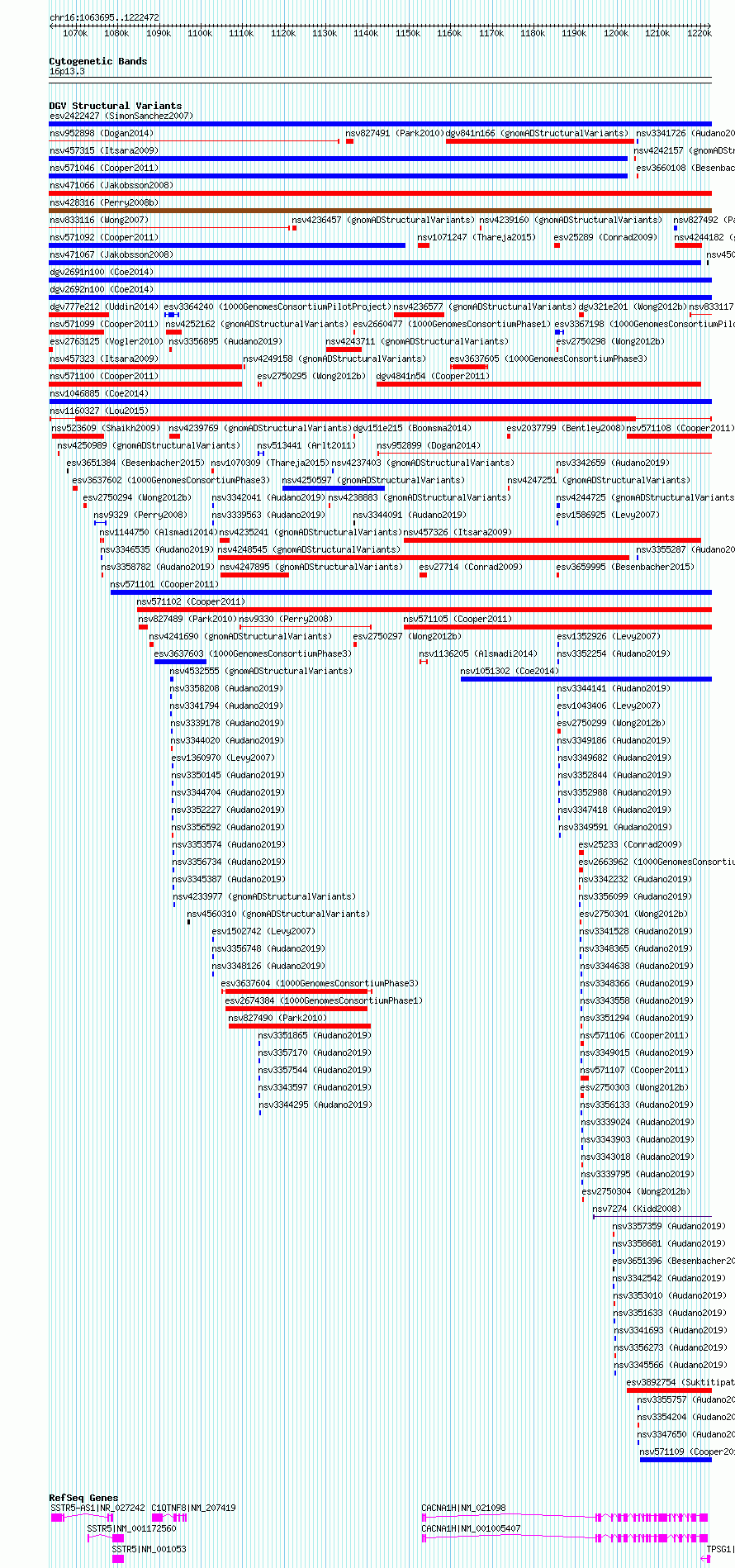Click variant esv3651384 (Besenbacher2015)
Viewport: 735px width, 1568px height.
135,463
